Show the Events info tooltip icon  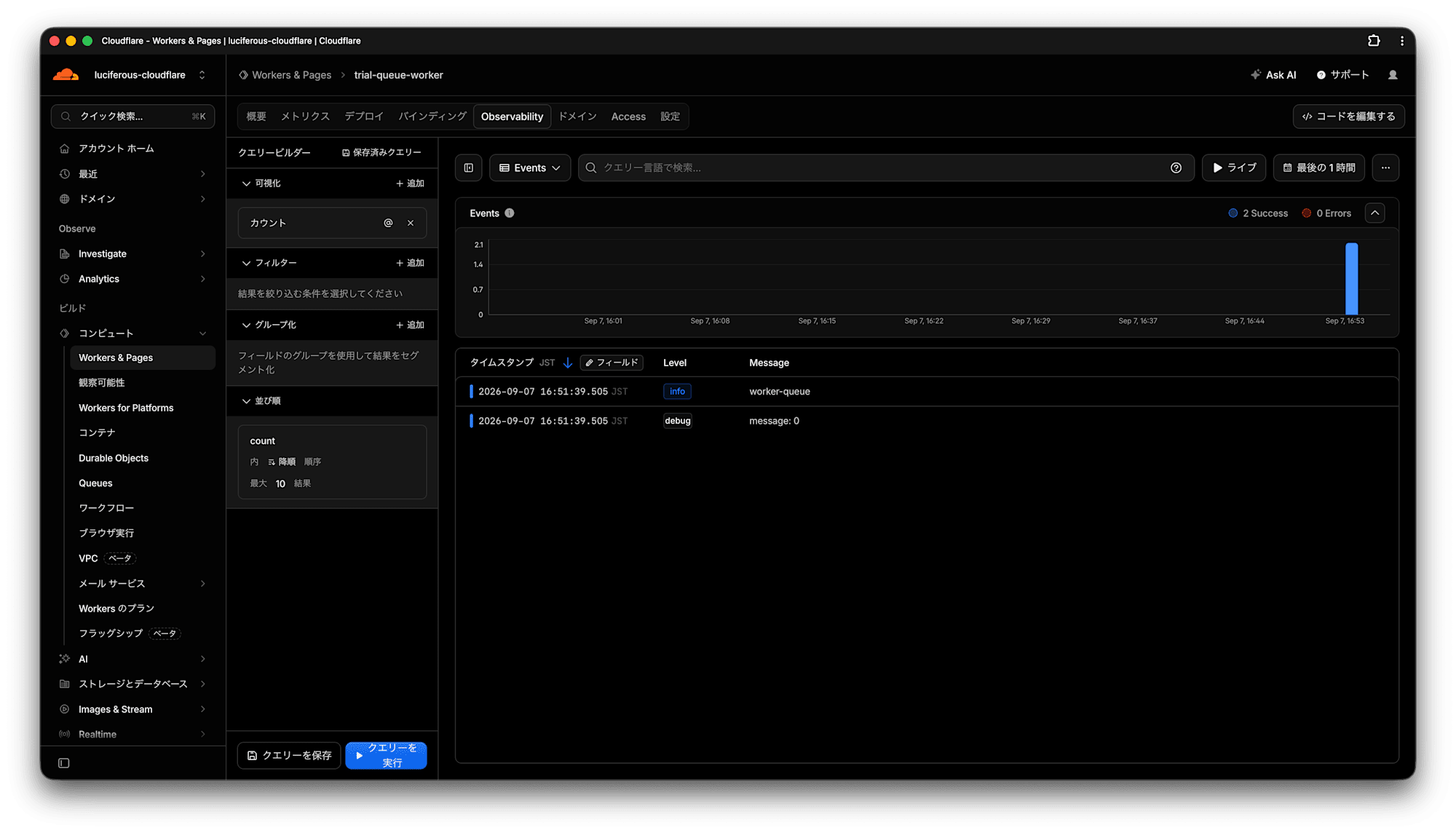click(x=510, y=213)
